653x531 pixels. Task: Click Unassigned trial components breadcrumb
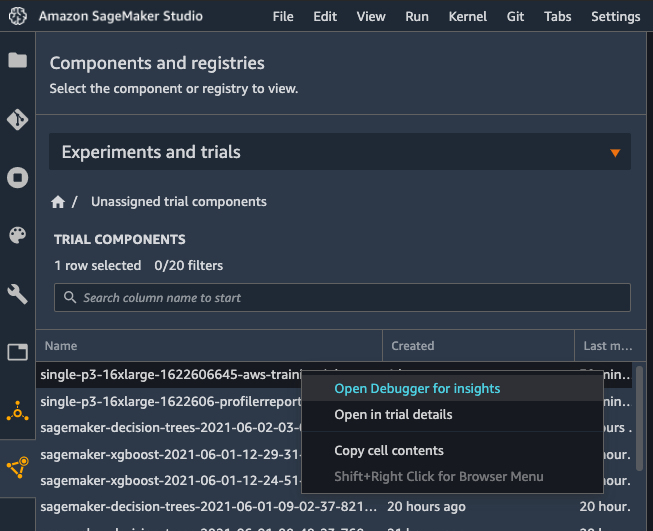coord(179,202)
